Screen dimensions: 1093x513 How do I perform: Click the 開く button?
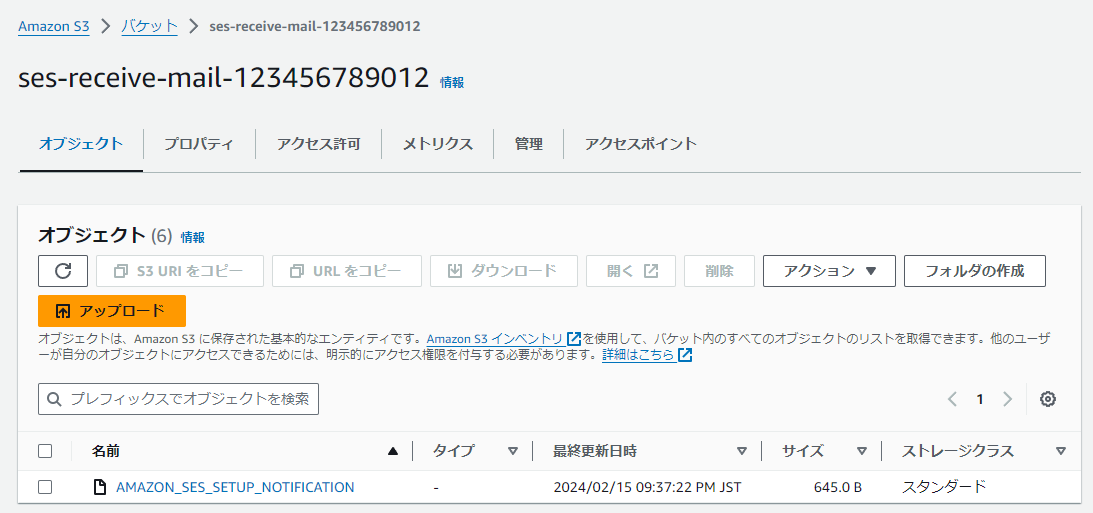click(631, 271)
